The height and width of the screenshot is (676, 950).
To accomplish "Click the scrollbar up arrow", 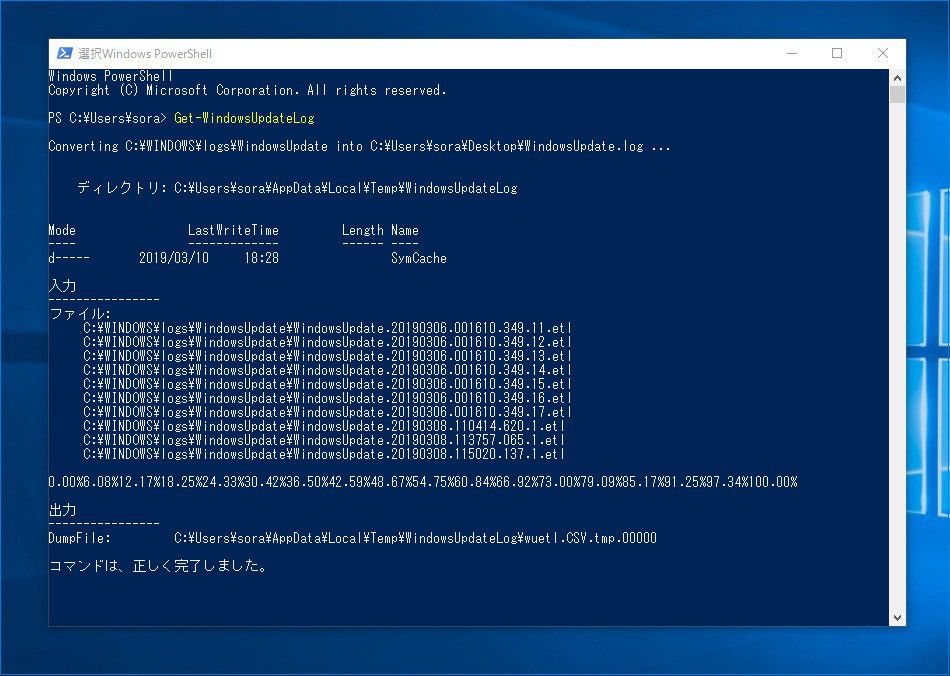I will pyautogui.click(x=897, y=78).
